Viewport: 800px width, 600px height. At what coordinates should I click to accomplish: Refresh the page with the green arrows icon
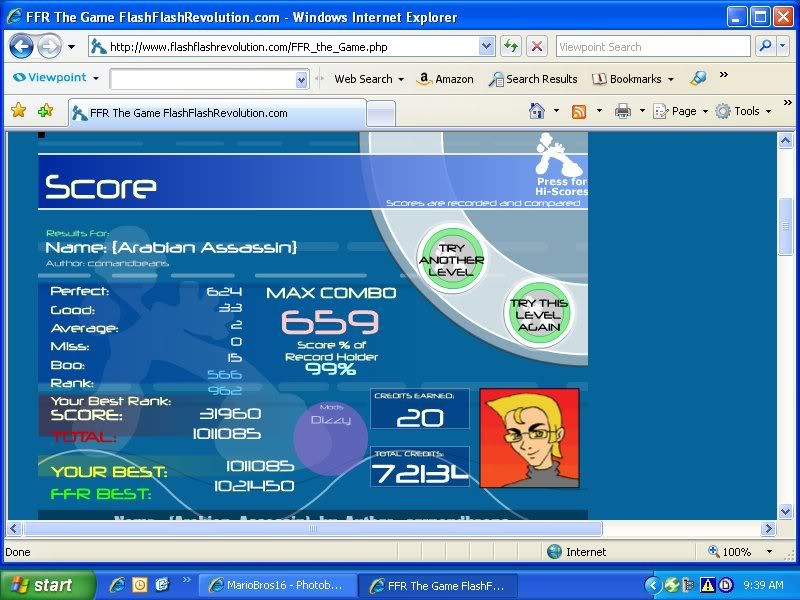[511, 46]
